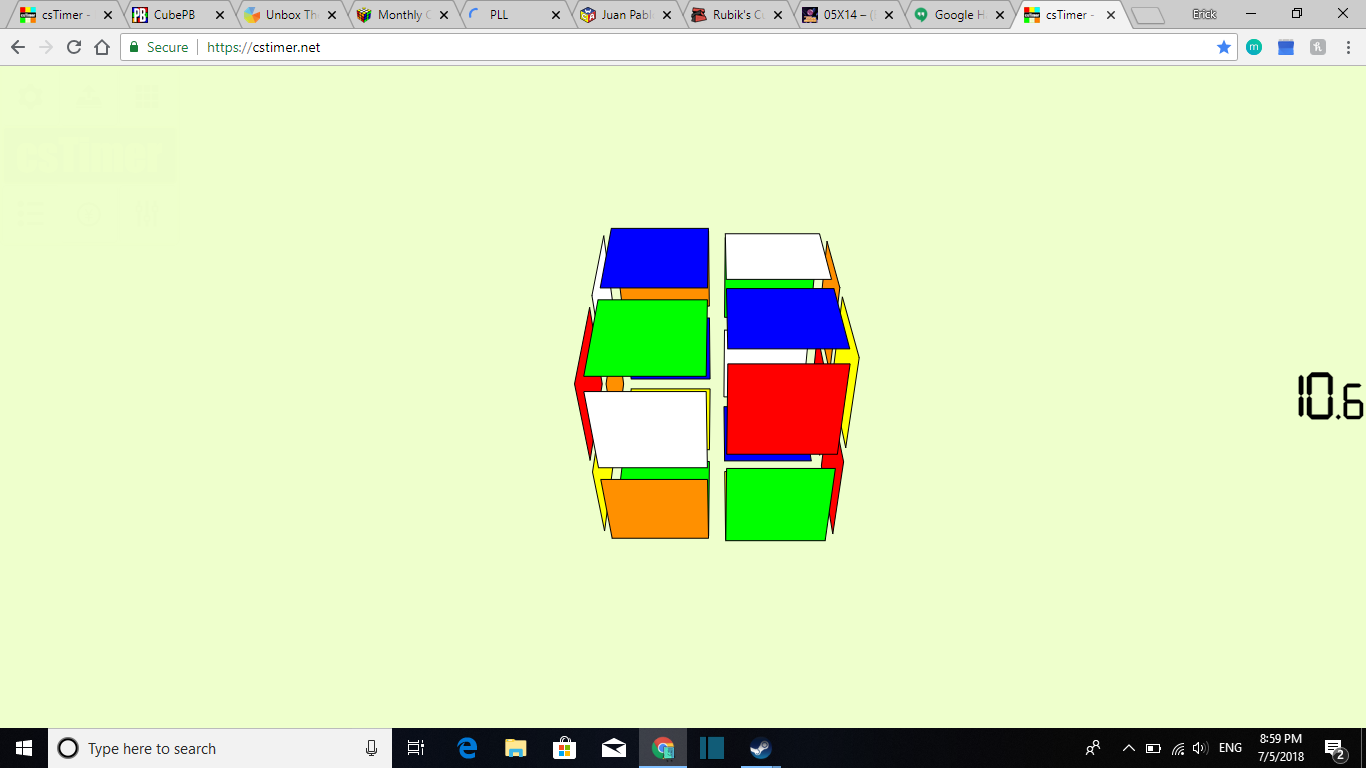Screen dimensions: 1366x768
Task: View site info via Secure padlock
Action: tap(159, 47)
